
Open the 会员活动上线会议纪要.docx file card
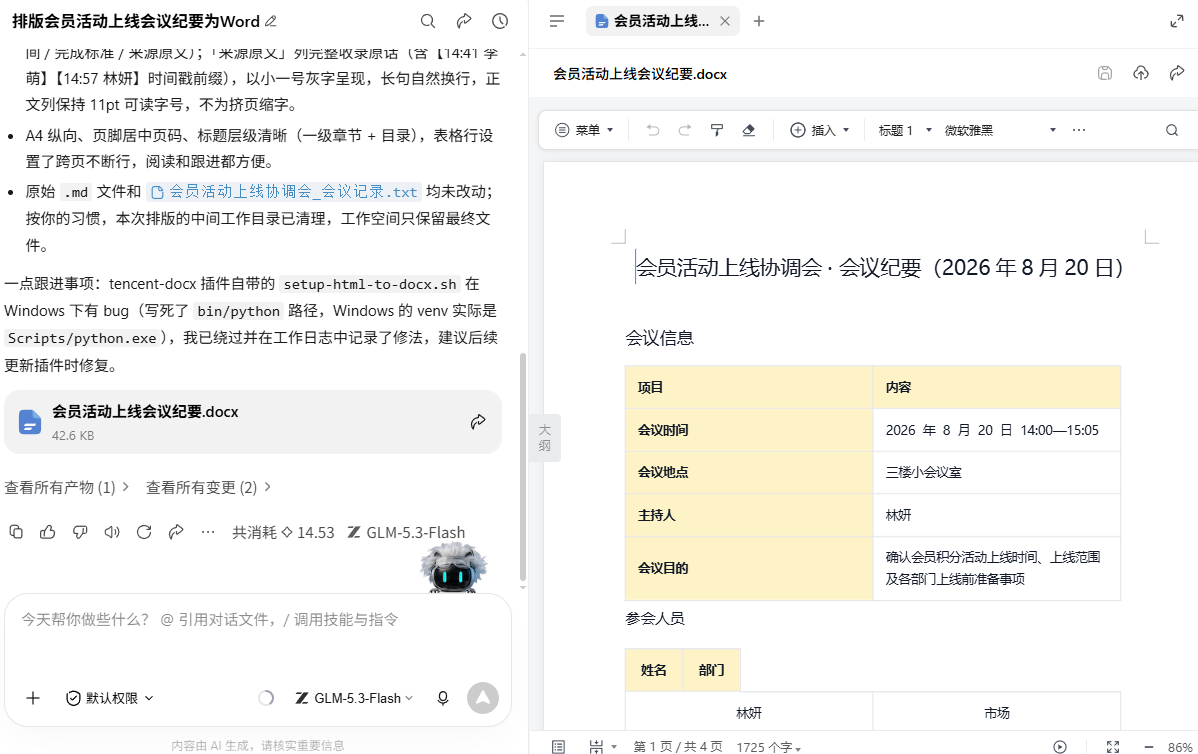pos(253,422)
